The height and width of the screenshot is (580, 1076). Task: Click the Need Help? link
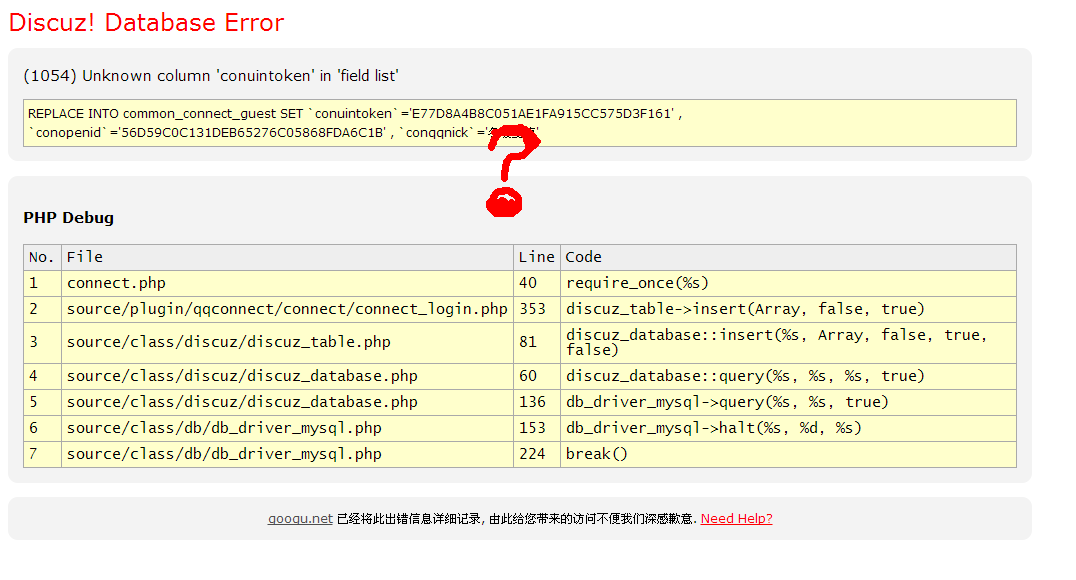[x=736, y=519]
